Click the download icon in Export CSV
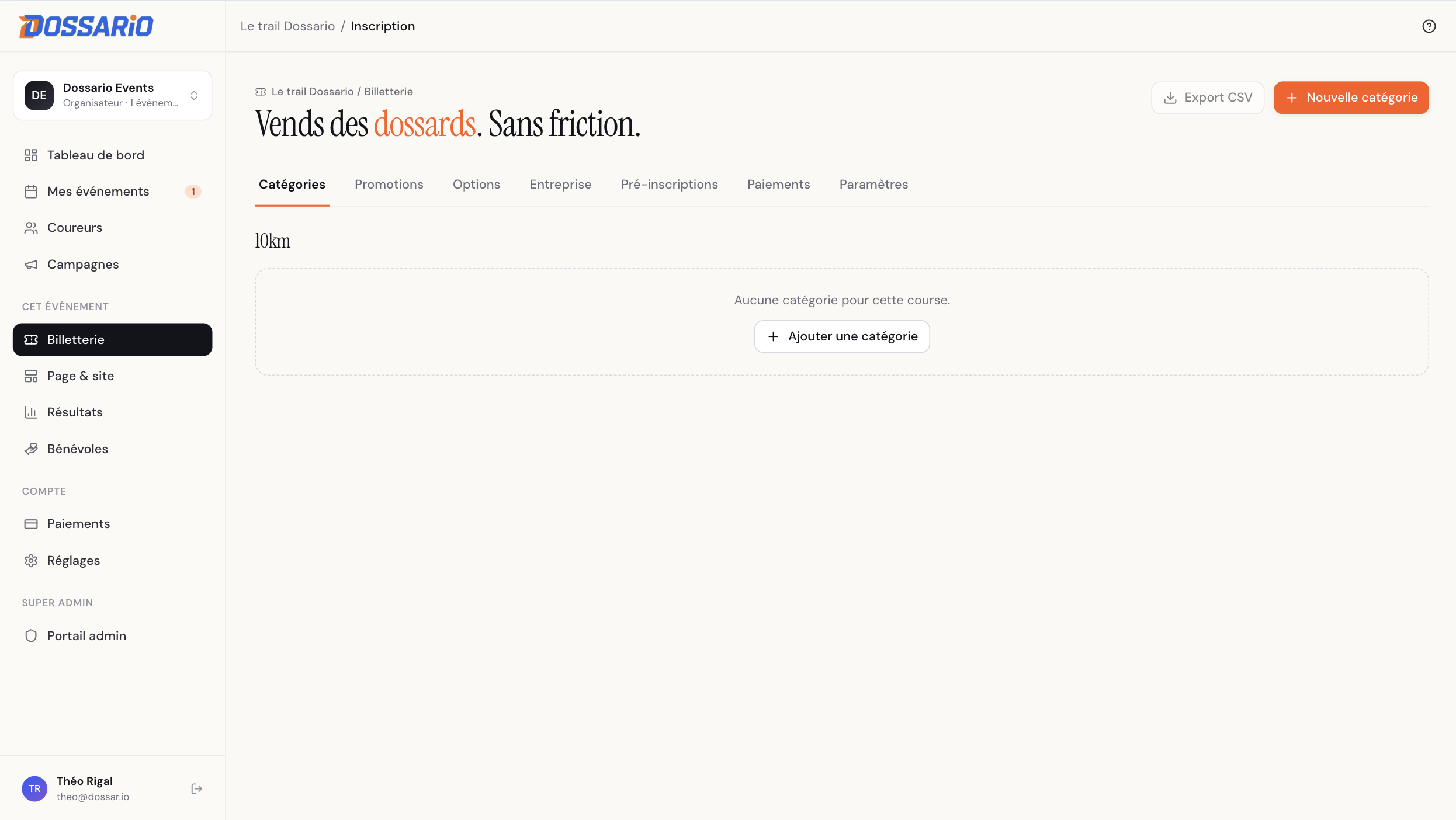The width and height of the screenshot is (1456, 820). (1170, 98)
